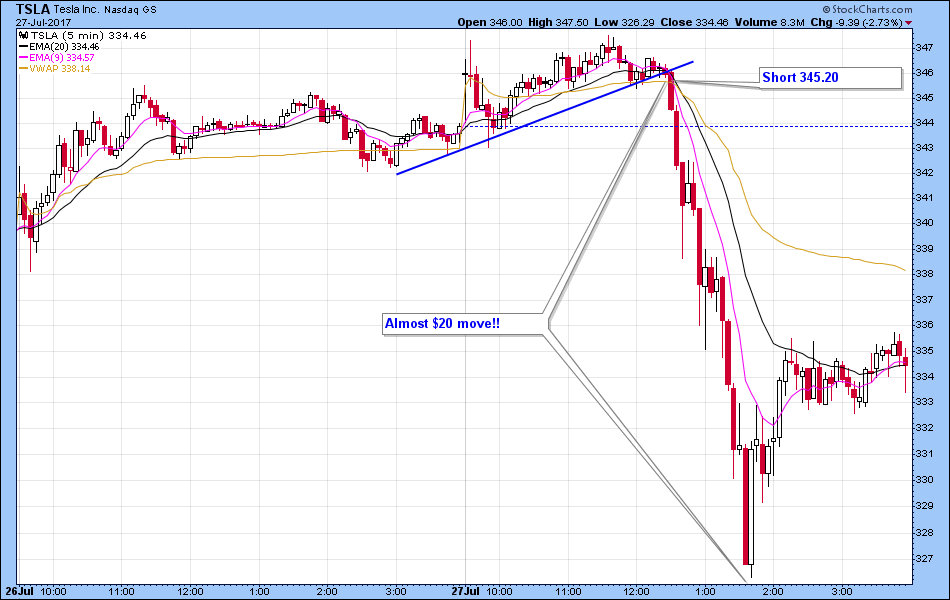950x600 pixels.
Task: Click the Low 326.29 value
Action: [624, 22]
